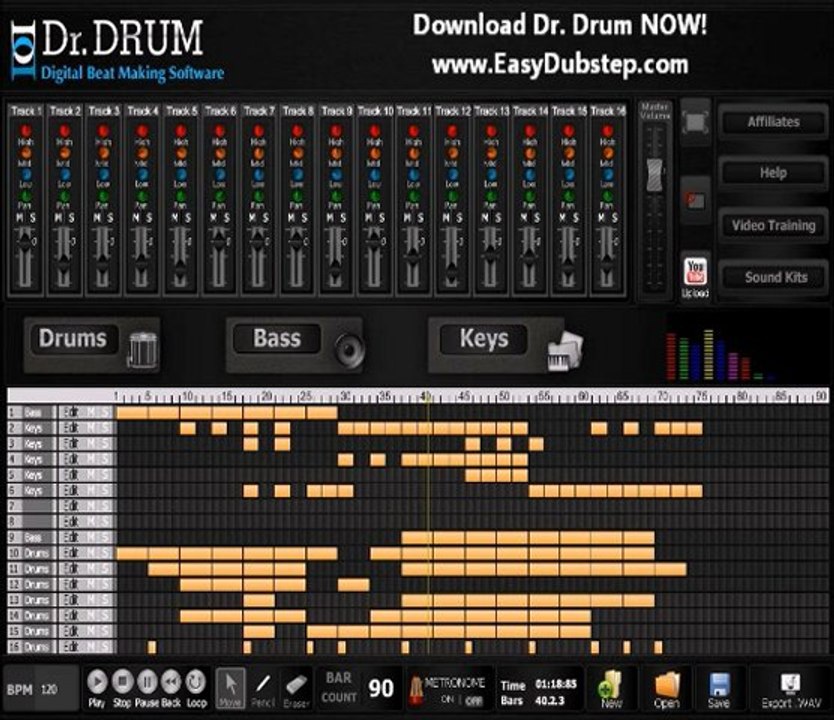Click the small red icon above YouTube
This screenshot has height=720, width=834.
(x=695, y=200)
